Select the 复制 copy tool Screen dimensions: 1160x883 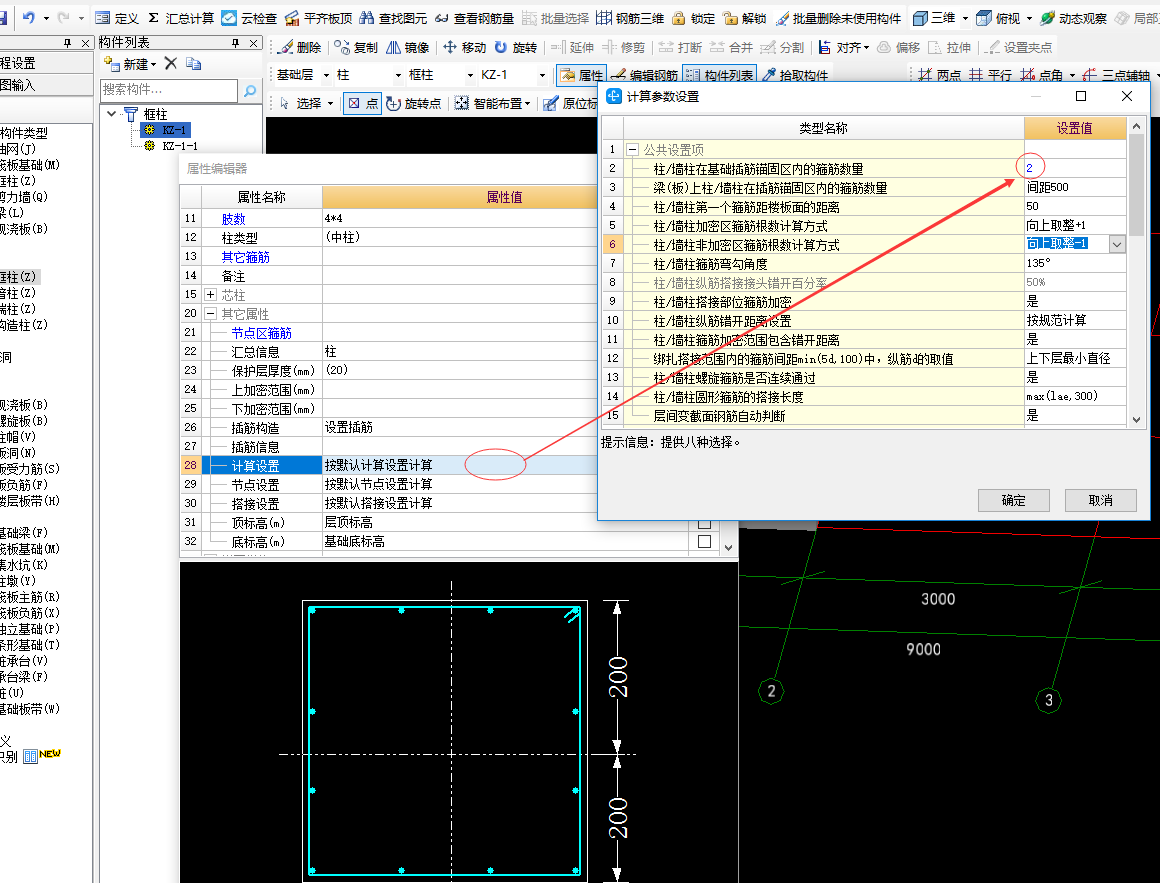pyautogui.click(x=356, y=47)
